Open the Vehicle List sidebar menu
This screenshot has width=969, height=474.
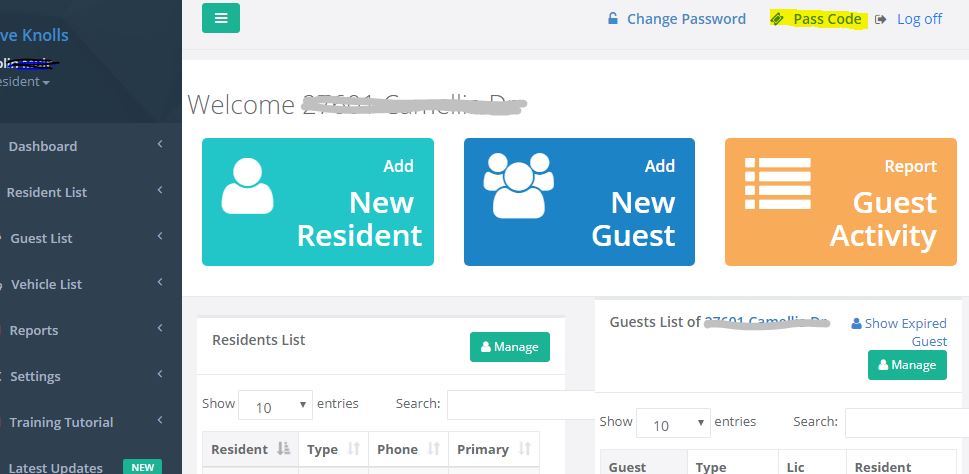click(x=46, y=284)
